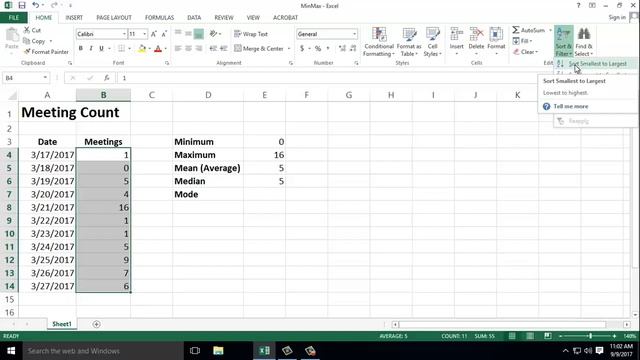Apply the yellow fill color bucket
The height and width of the screenshot is (360, 640).
point(142,49)
